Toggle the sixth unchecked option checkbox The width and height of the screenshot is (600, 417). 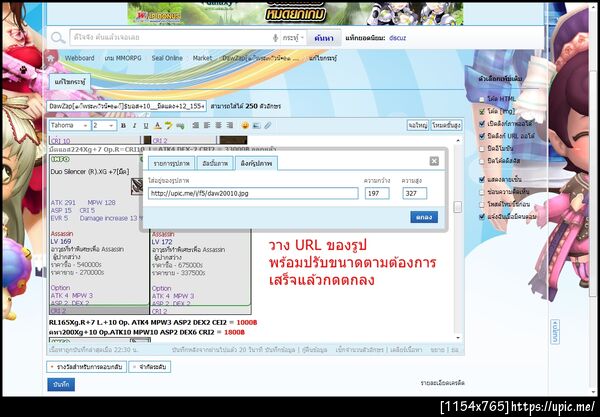482,161
